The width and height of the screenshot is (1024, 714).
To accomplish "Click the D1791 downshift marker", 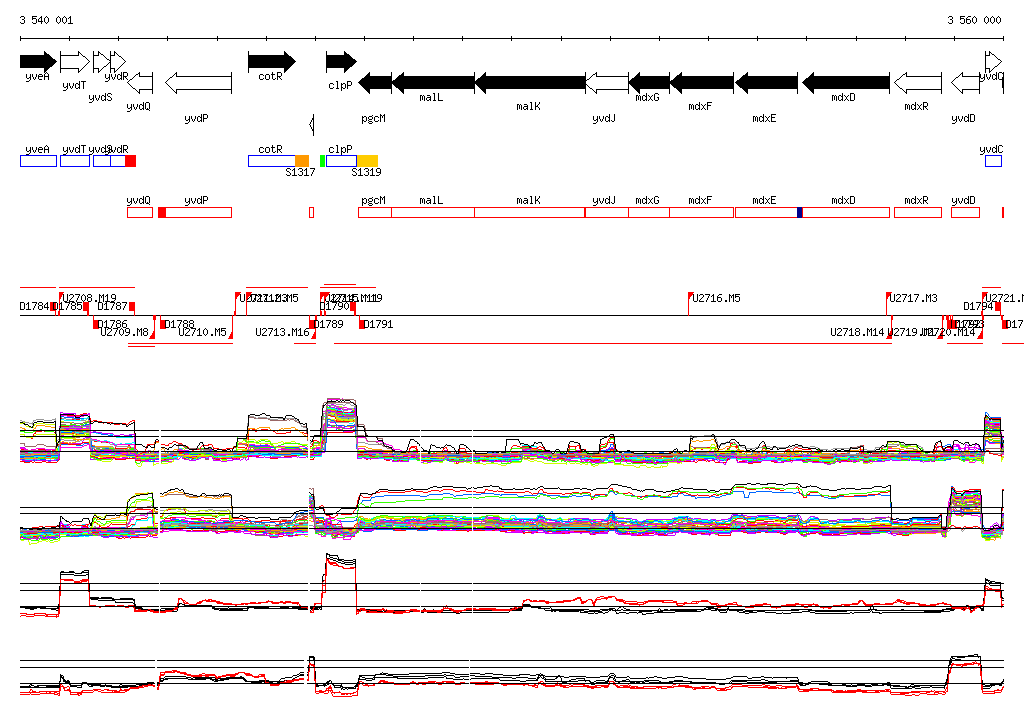I will tap(362, 324).
